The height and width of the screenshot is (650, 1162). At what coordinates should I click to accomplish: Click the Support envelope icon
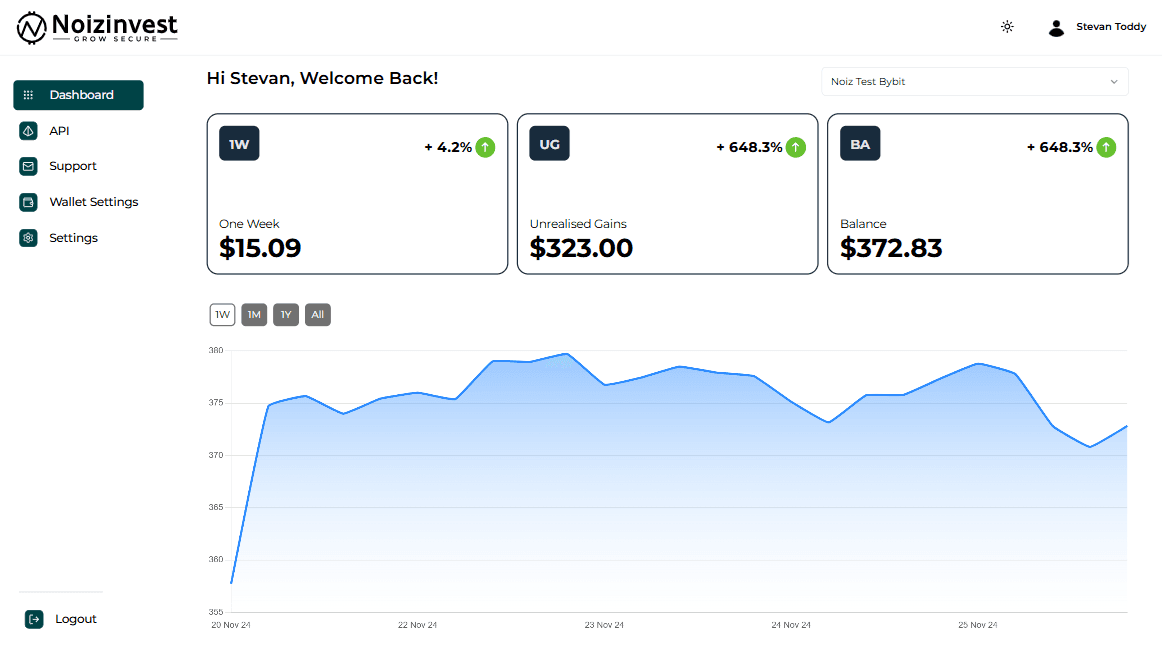(x=28, y=166)
